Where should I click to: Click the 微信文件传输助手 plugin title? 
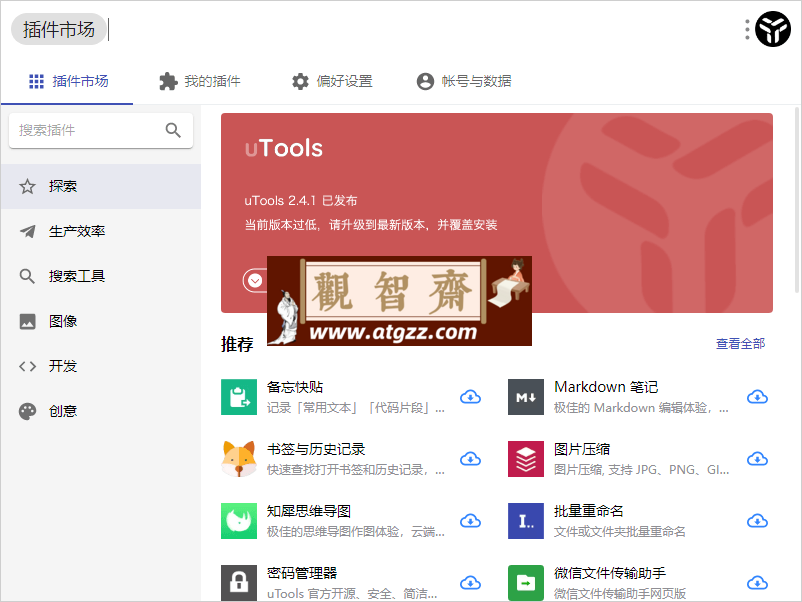610,573
